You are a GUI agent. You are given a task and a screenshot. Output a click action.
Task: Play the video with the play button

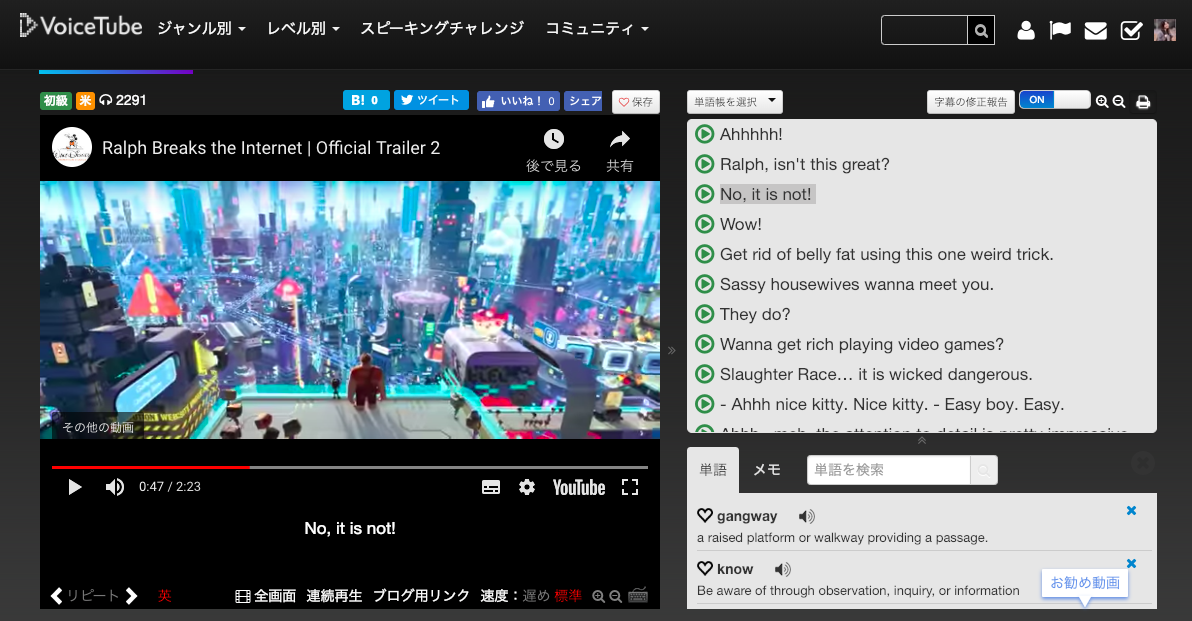coord(74,487)
